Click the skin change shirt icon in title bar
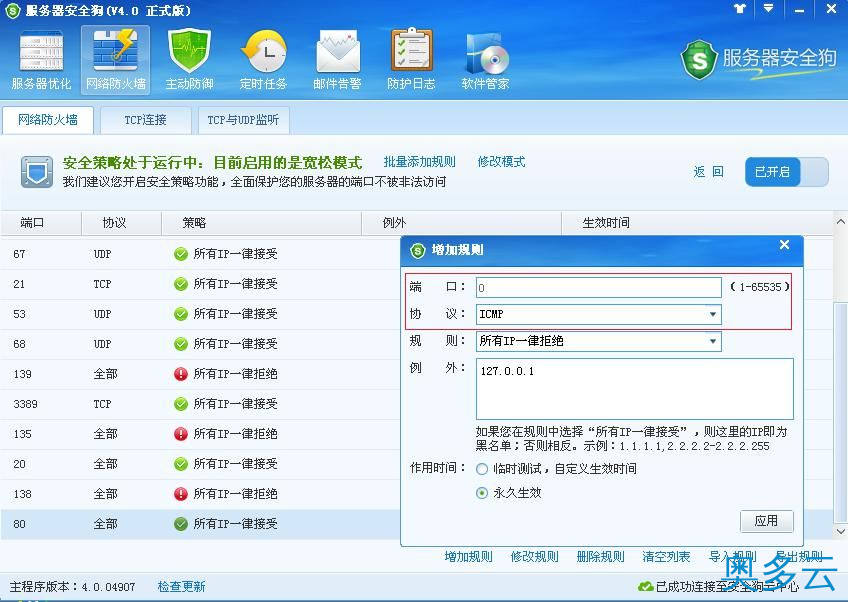 740,9
